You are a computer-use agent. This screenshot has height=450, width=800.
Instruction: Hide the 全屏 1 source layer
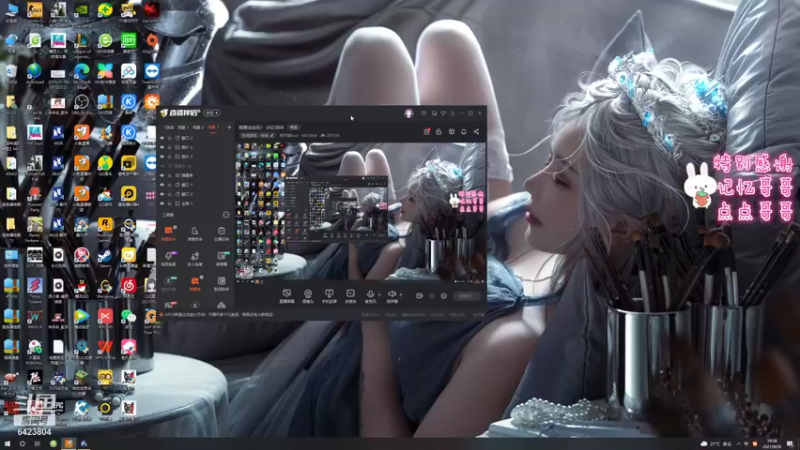pyautogui.click(x=162, y=204)
